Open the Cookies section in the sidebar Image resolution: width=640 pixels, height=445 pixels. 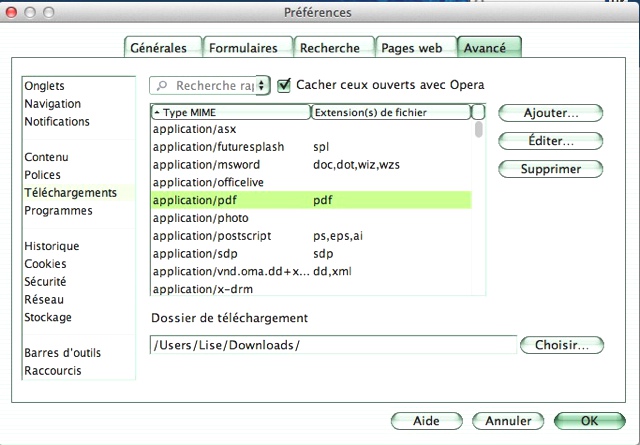tap(45, 264)
